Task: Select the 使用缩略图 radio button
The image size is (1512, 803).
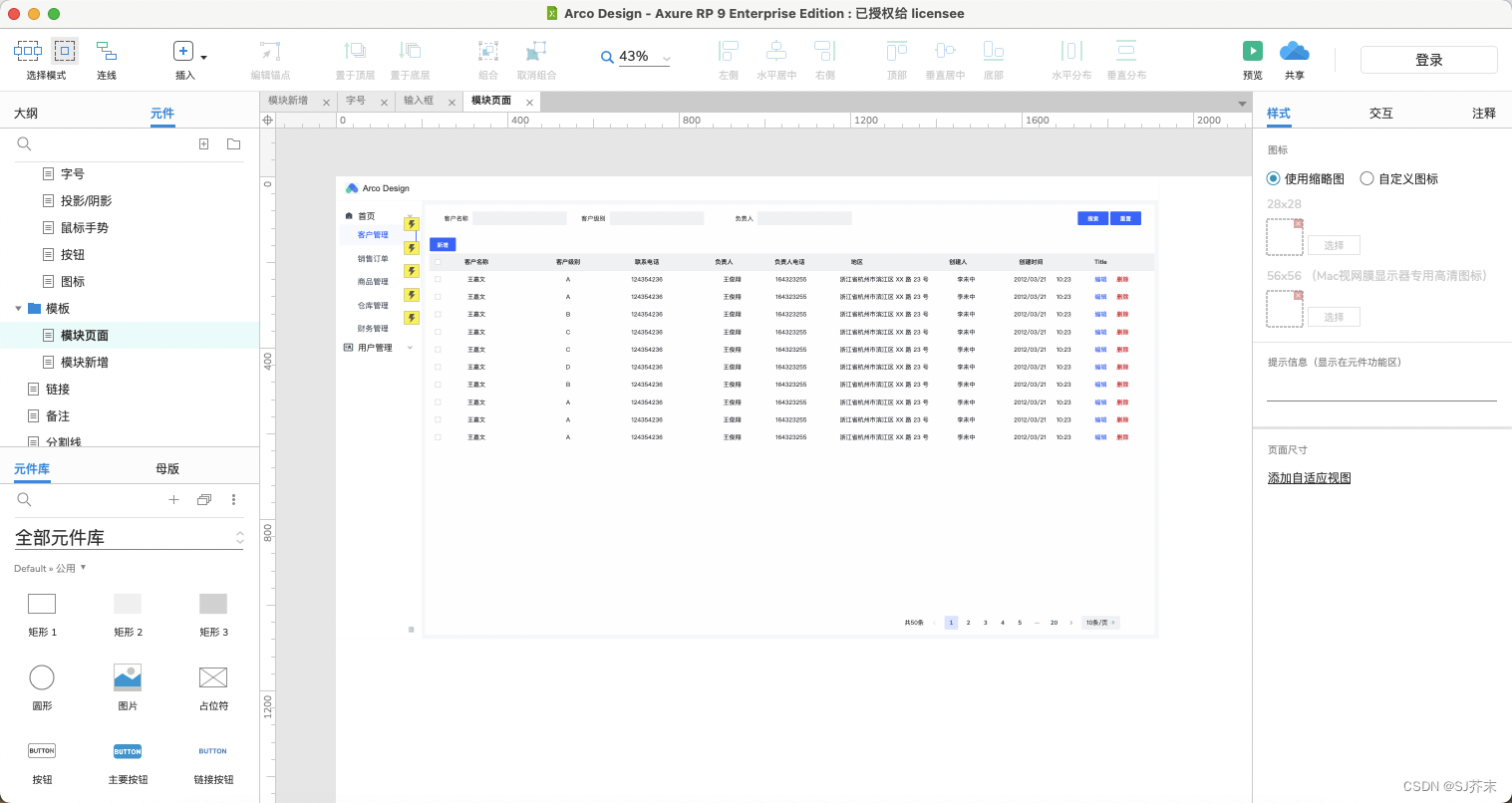Action: 1273,178
